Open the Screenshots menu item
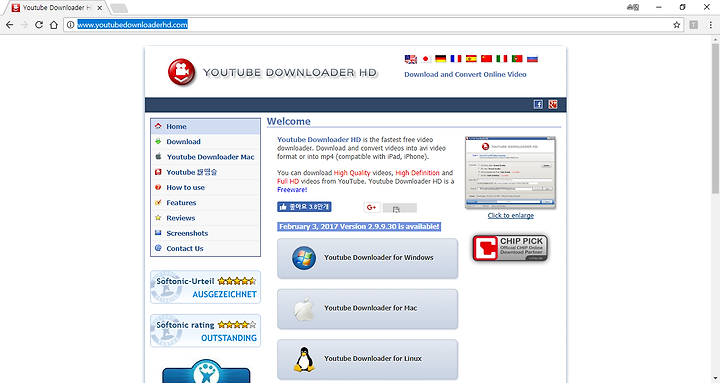720x383 pixels. click(205, 233)
